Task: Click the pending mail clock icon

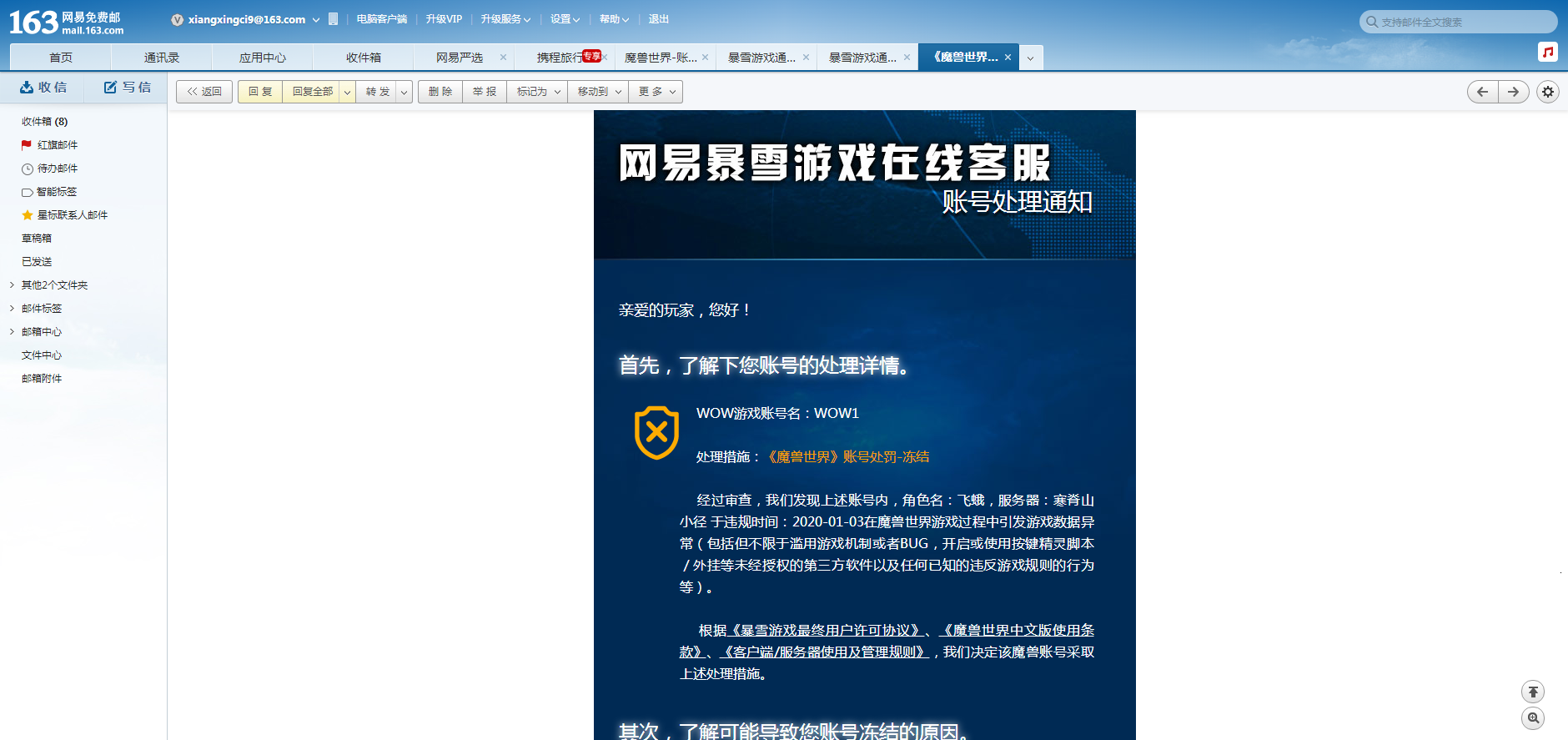Action: click(x=28, y=169)
